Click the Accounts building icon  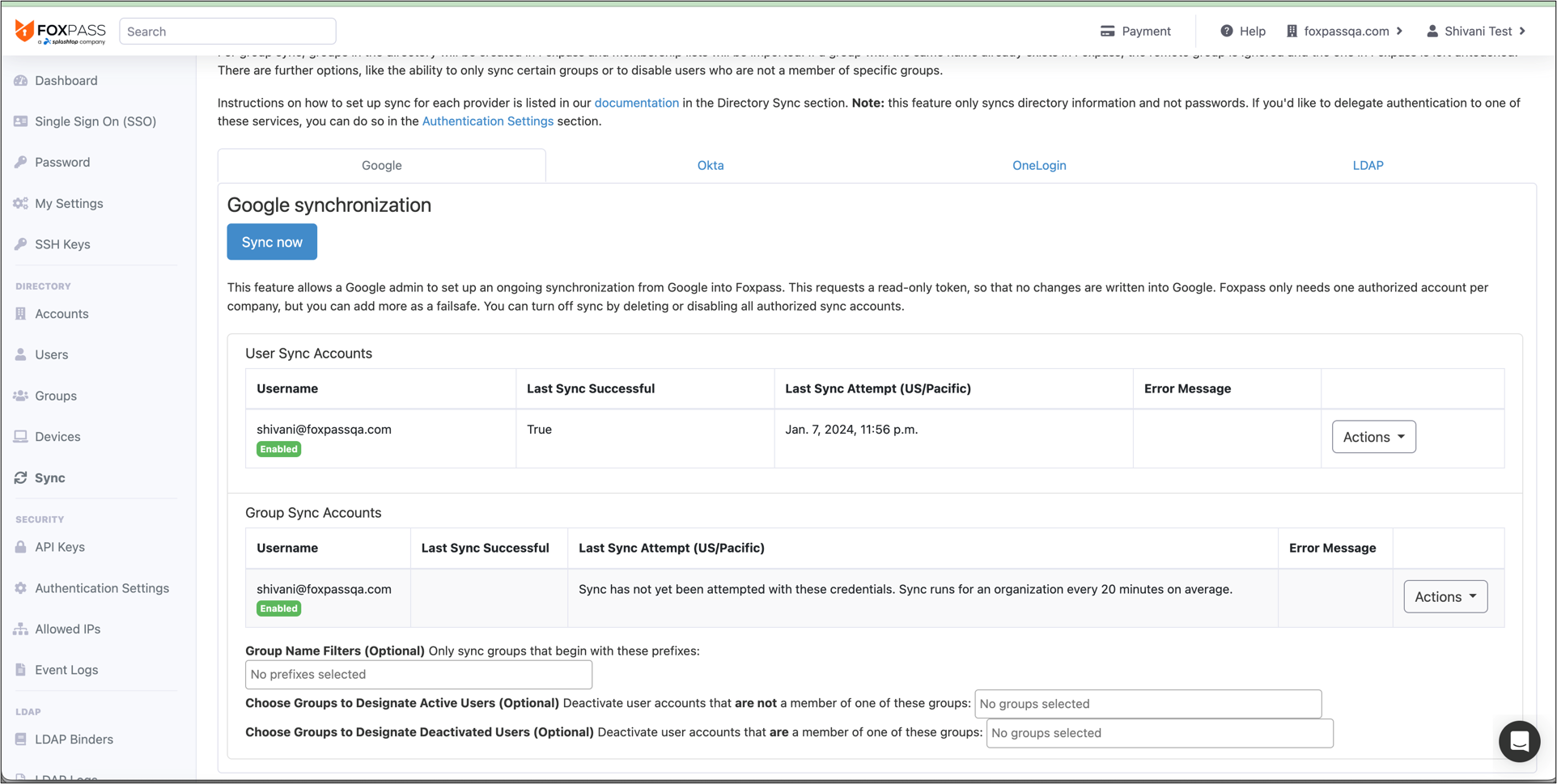click(21, 314)
